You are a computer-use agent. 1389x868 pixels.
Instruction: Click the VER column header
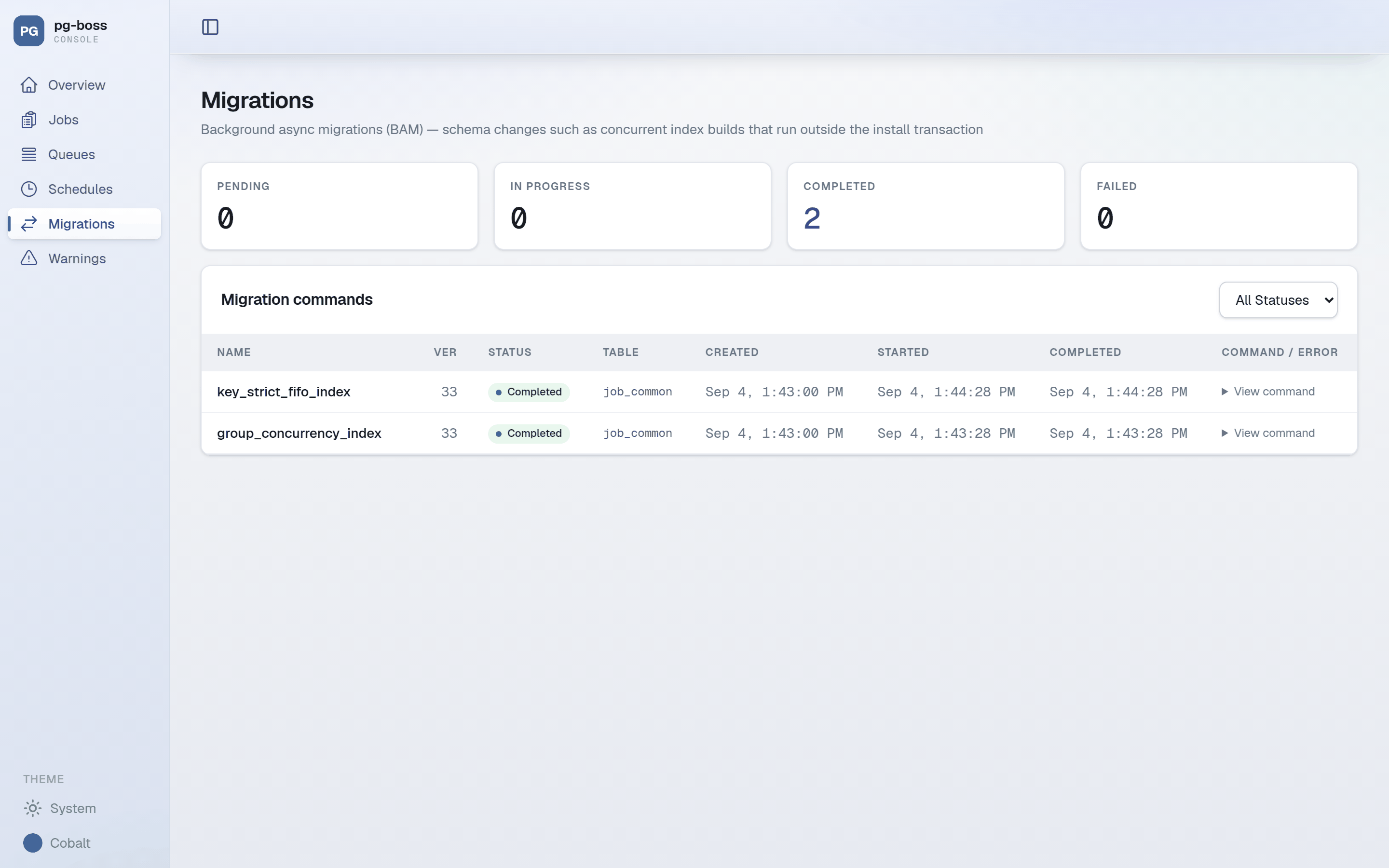[x=446, y=352]
